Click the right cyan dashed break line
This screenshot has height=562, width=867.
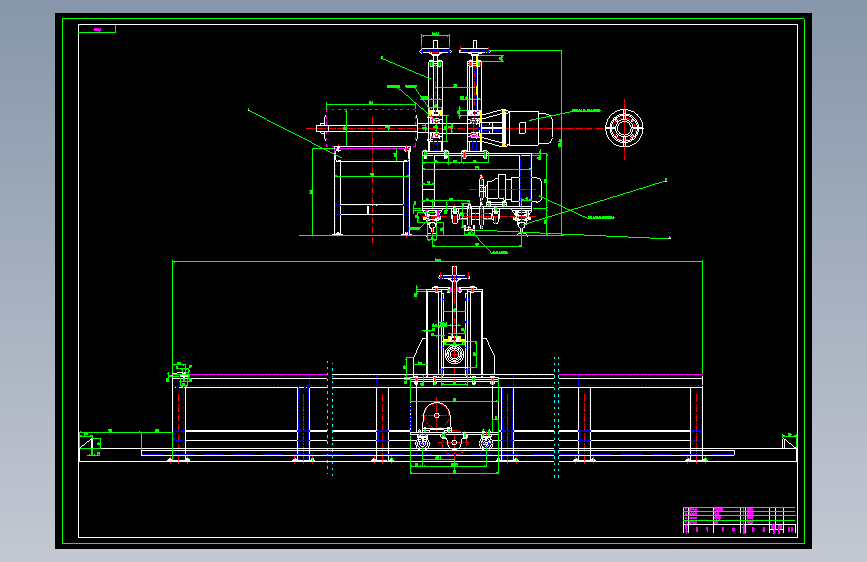tap(556, 417)
